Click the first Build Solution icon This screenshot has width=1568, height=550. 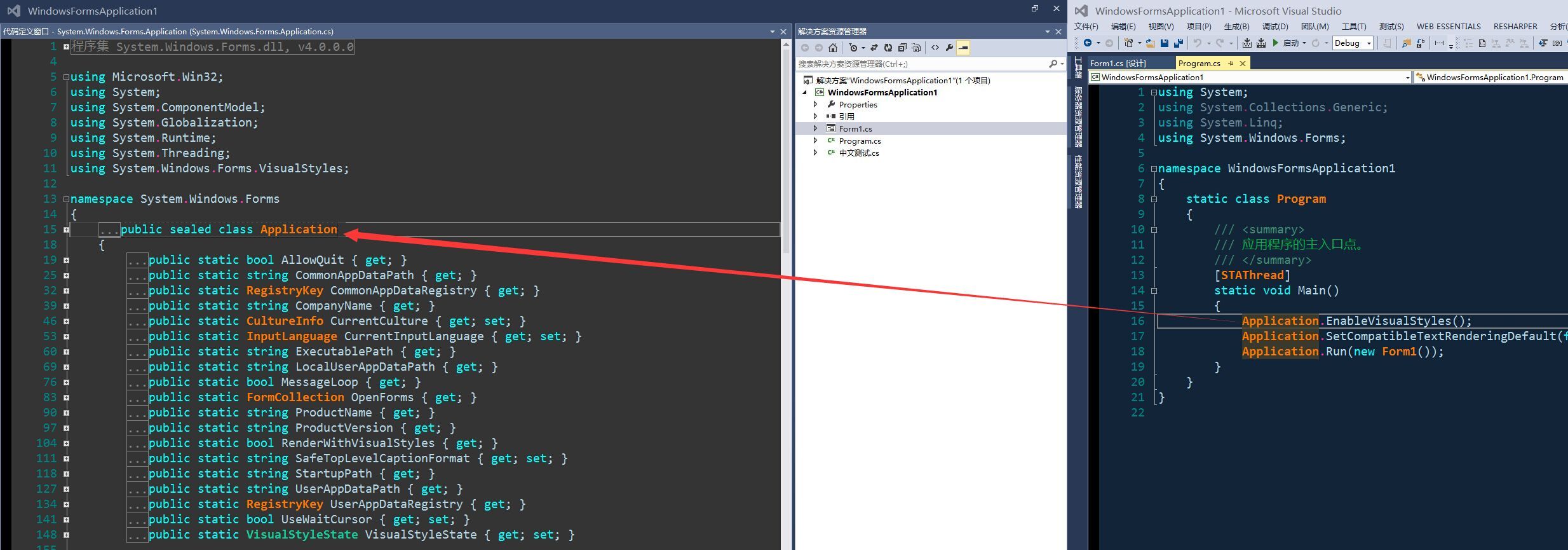tap(1247, 43)
